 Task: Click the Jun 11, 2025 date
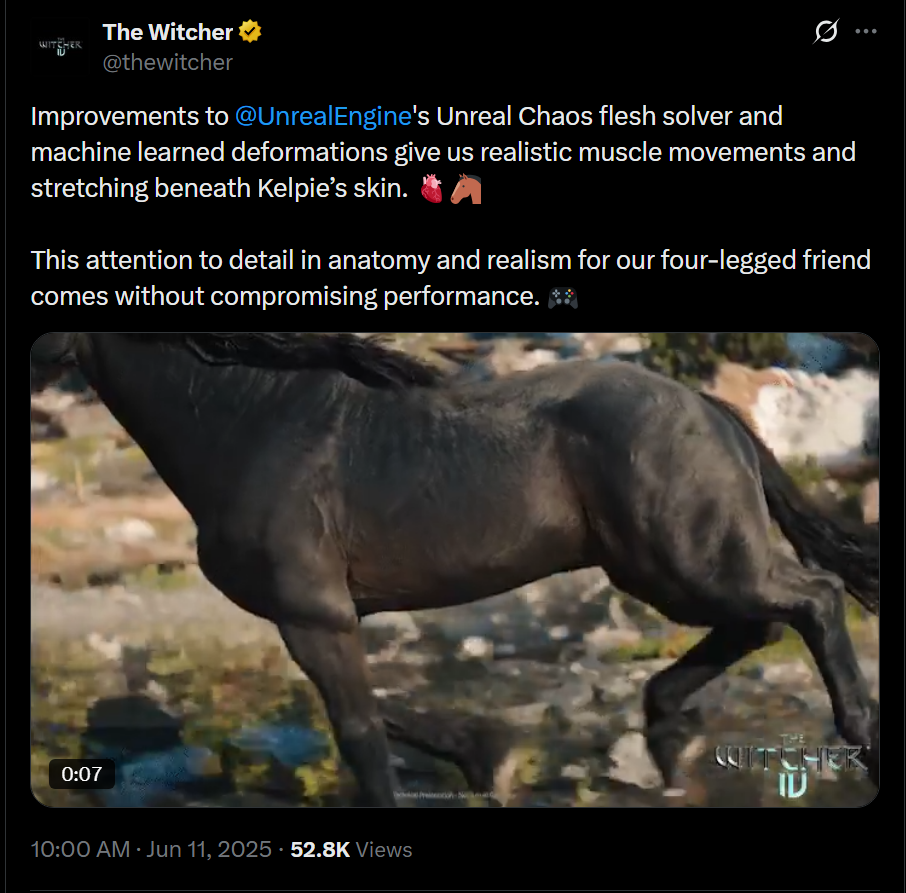click(210, 849)
